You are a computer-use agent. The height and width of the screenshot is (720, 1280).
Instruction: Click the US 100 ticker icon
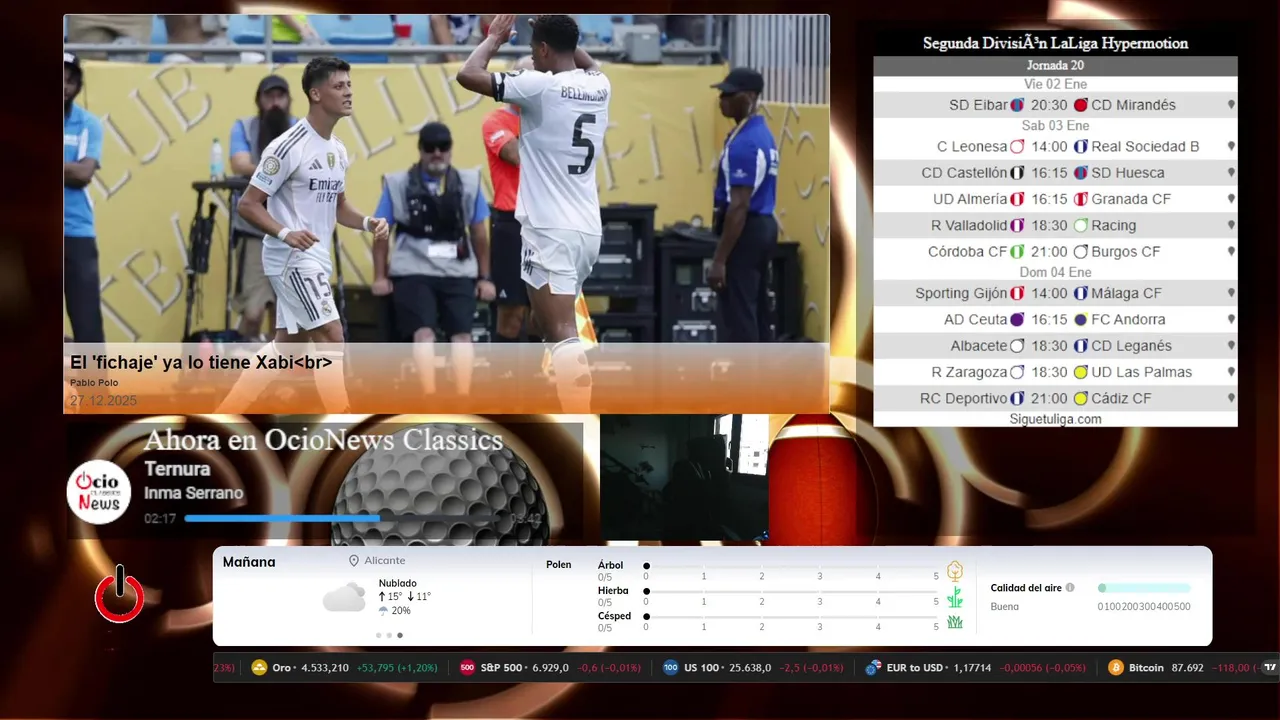click(x=670, y=668)
